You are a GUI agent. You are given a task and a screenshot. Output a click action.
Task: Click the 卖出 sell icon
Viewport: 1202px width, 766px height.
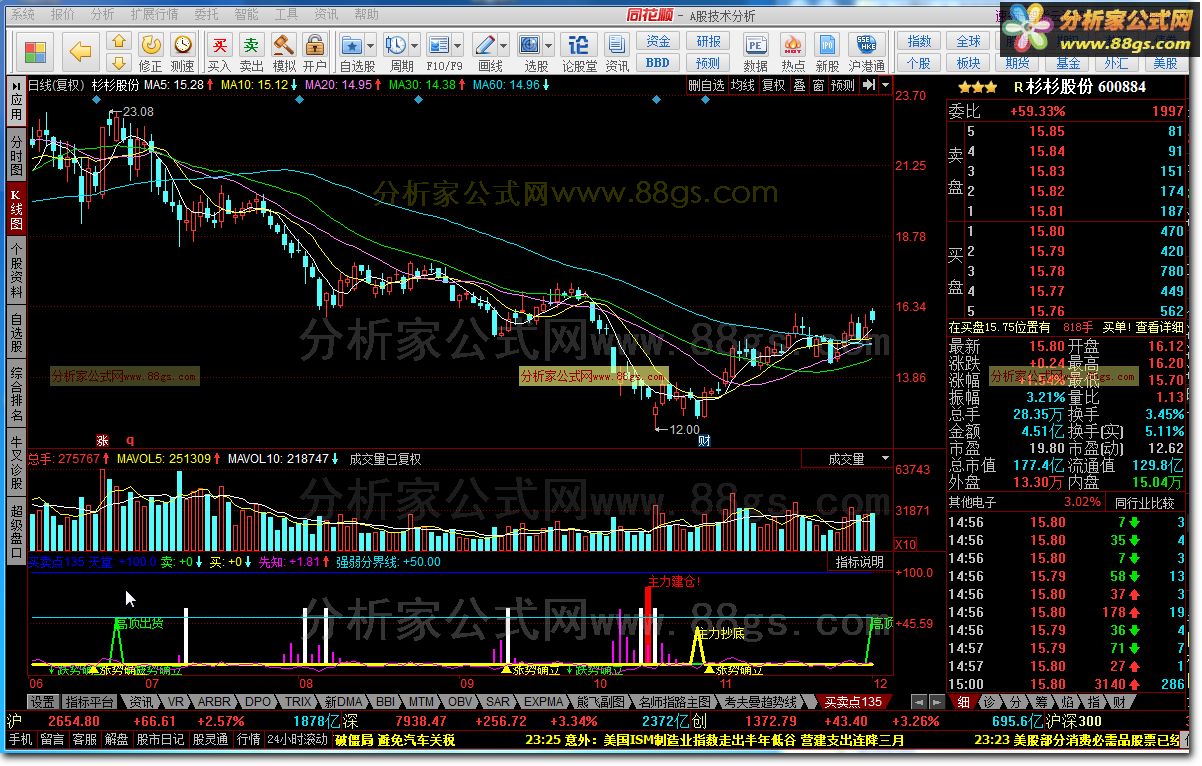252,51
